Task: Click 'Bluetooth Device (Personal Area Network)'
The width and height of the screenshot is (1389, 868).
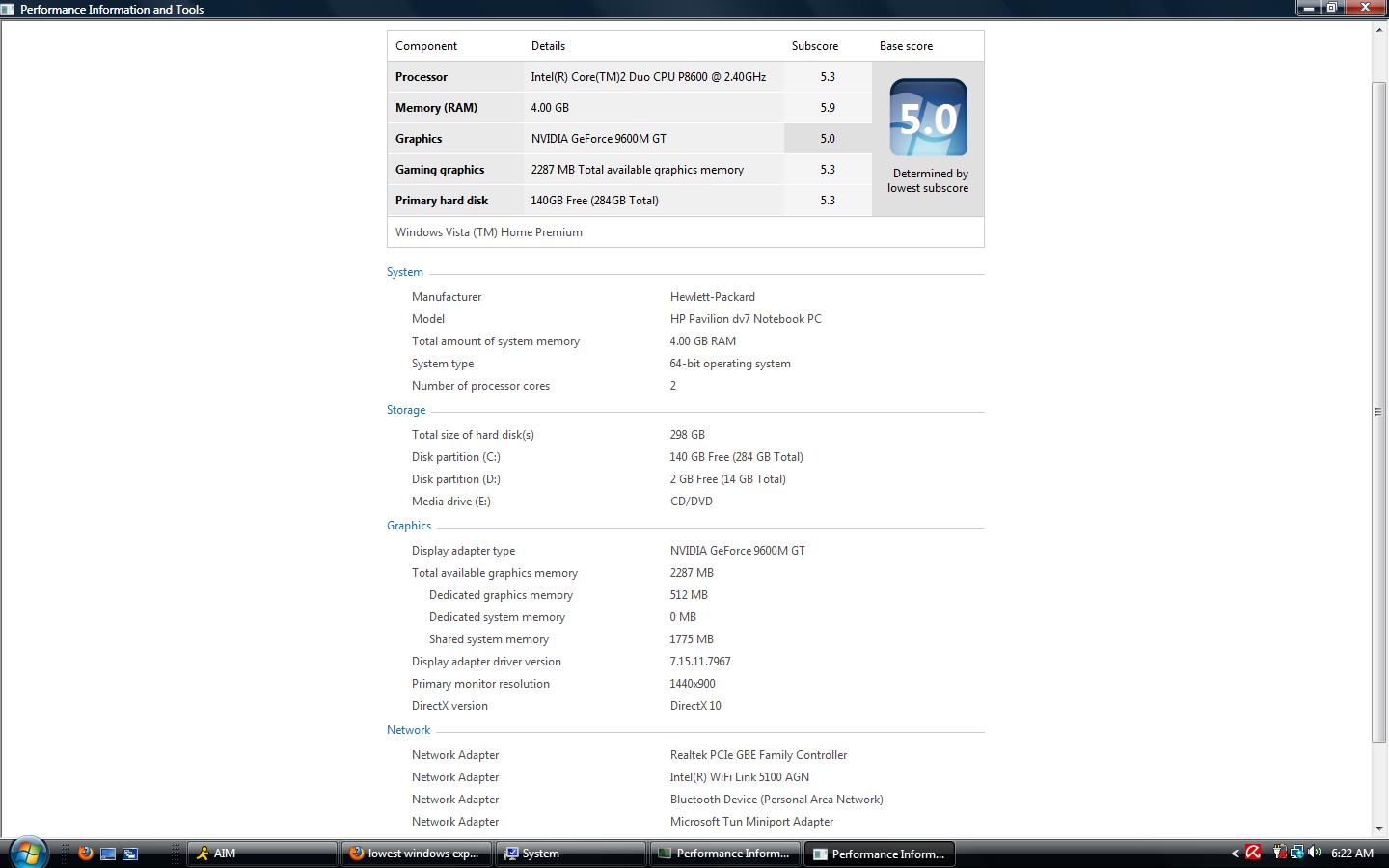Action: [x=776, y=800]
